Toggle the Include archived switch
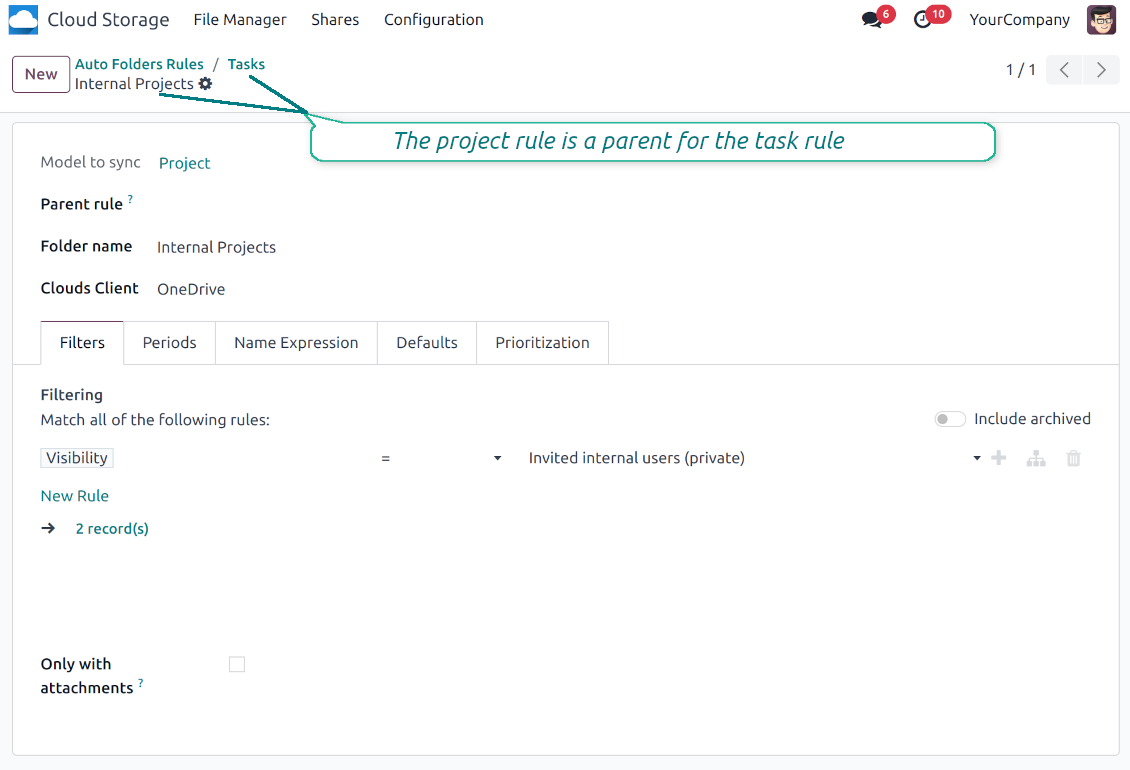Image resolution: width=1130 pixels, height=770 pixels. tap(950, 419)
